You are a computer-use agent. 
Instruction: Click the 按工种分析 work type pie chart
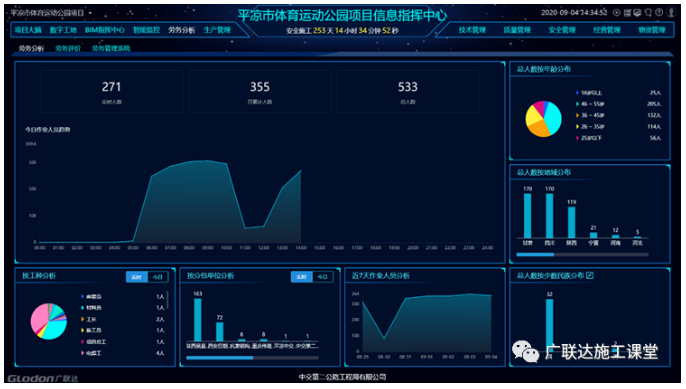click(x=49, y=321)
